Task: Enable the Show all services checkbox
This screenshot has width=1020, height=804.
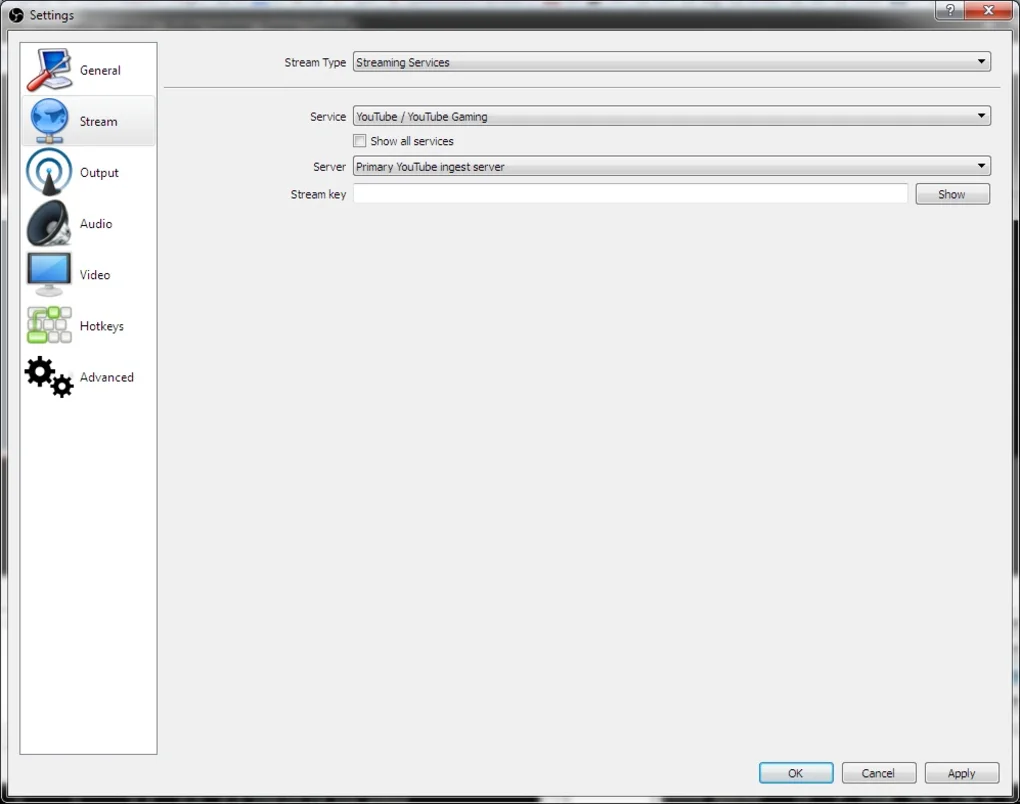Action: [360, 141]
